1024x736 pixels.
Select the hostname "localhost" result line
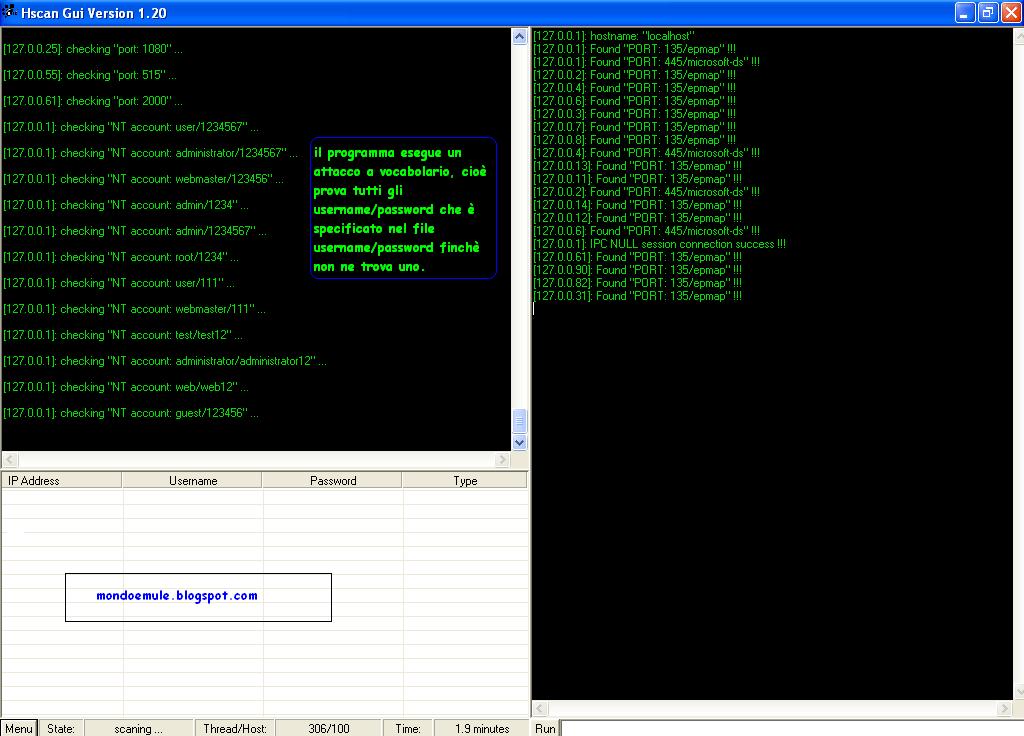[x=614, y=36]
